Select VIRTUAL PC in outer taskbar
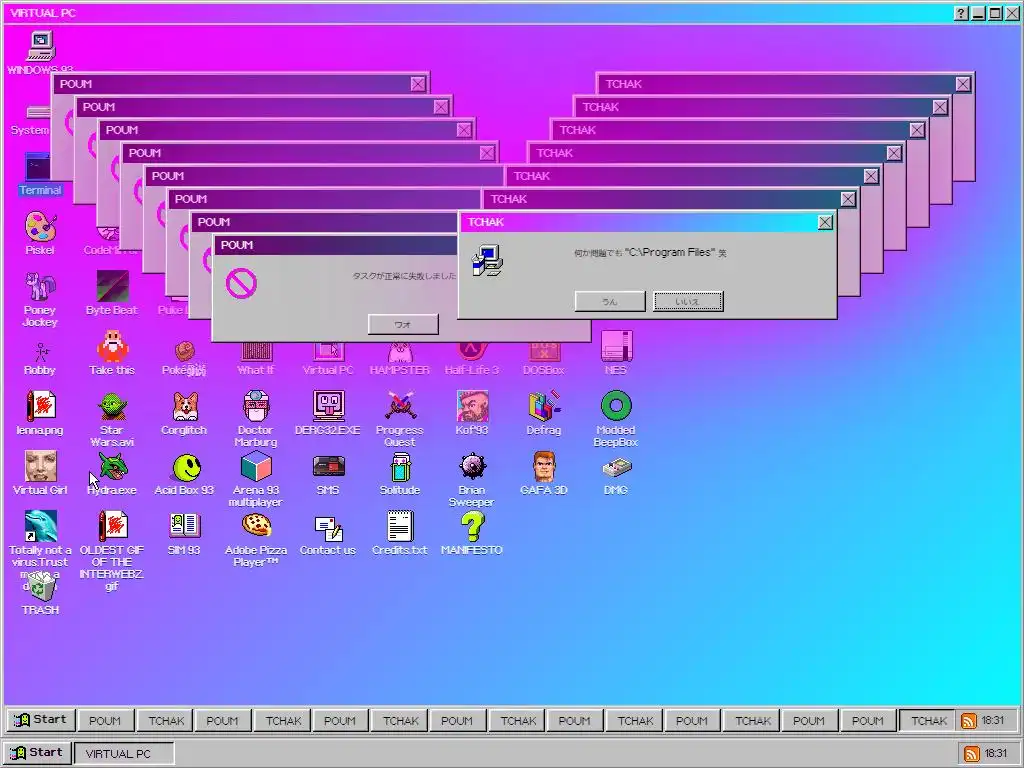This screenshot has width=1024, height=768. tap(124, 753)
